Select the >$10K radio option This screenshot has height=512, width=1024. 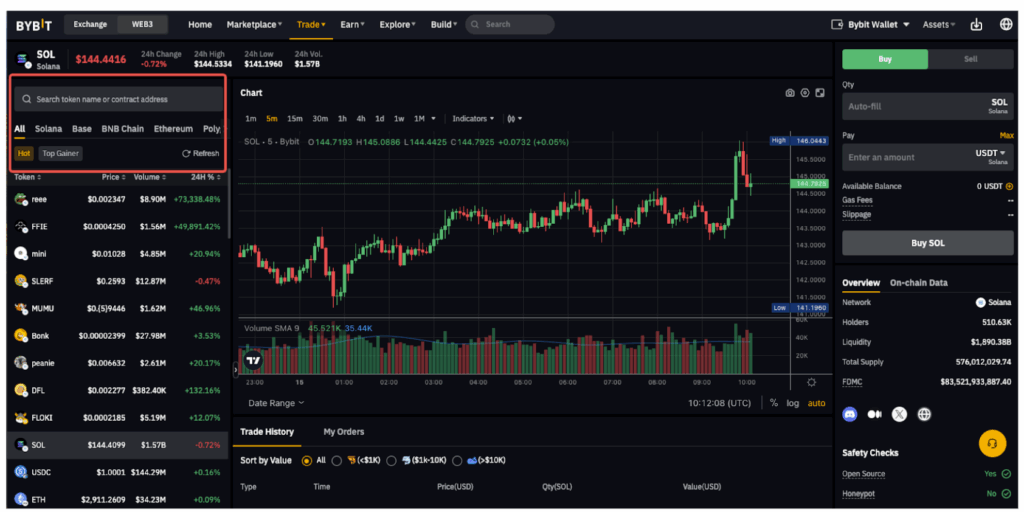coord(456,460)
